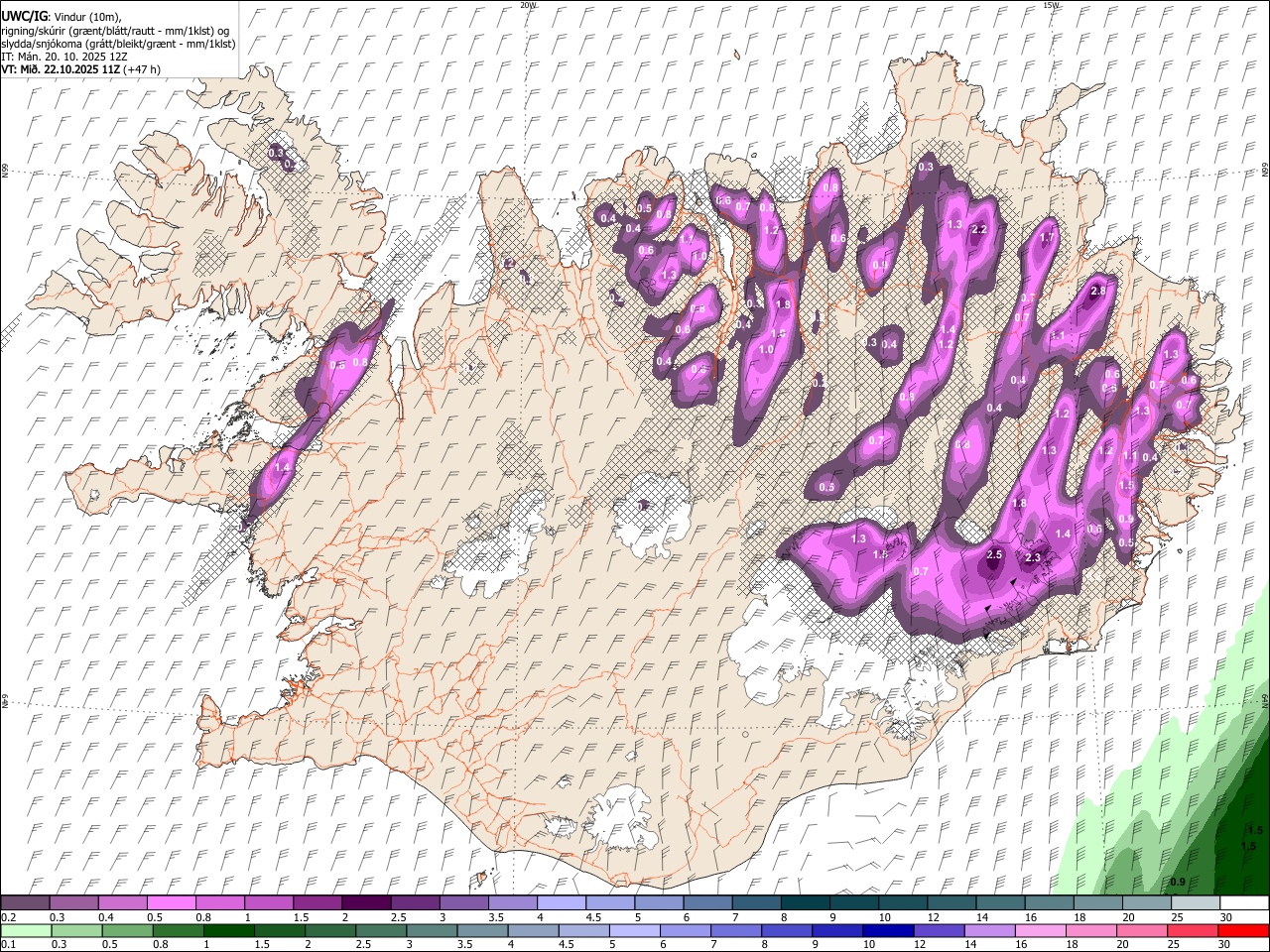Click the 16–18 light pink rain legend swatch
1270x952 pixels.
pos(1040,930)
